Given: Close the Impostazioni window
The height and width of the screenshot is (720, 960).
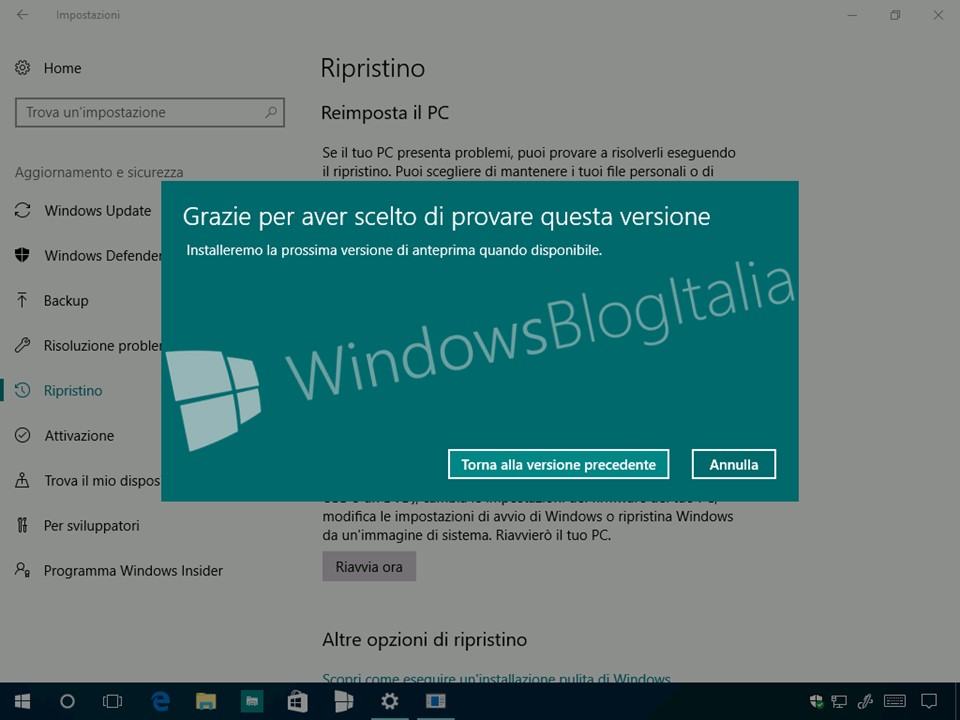Looking at the screenshot, I should [938, 15].
